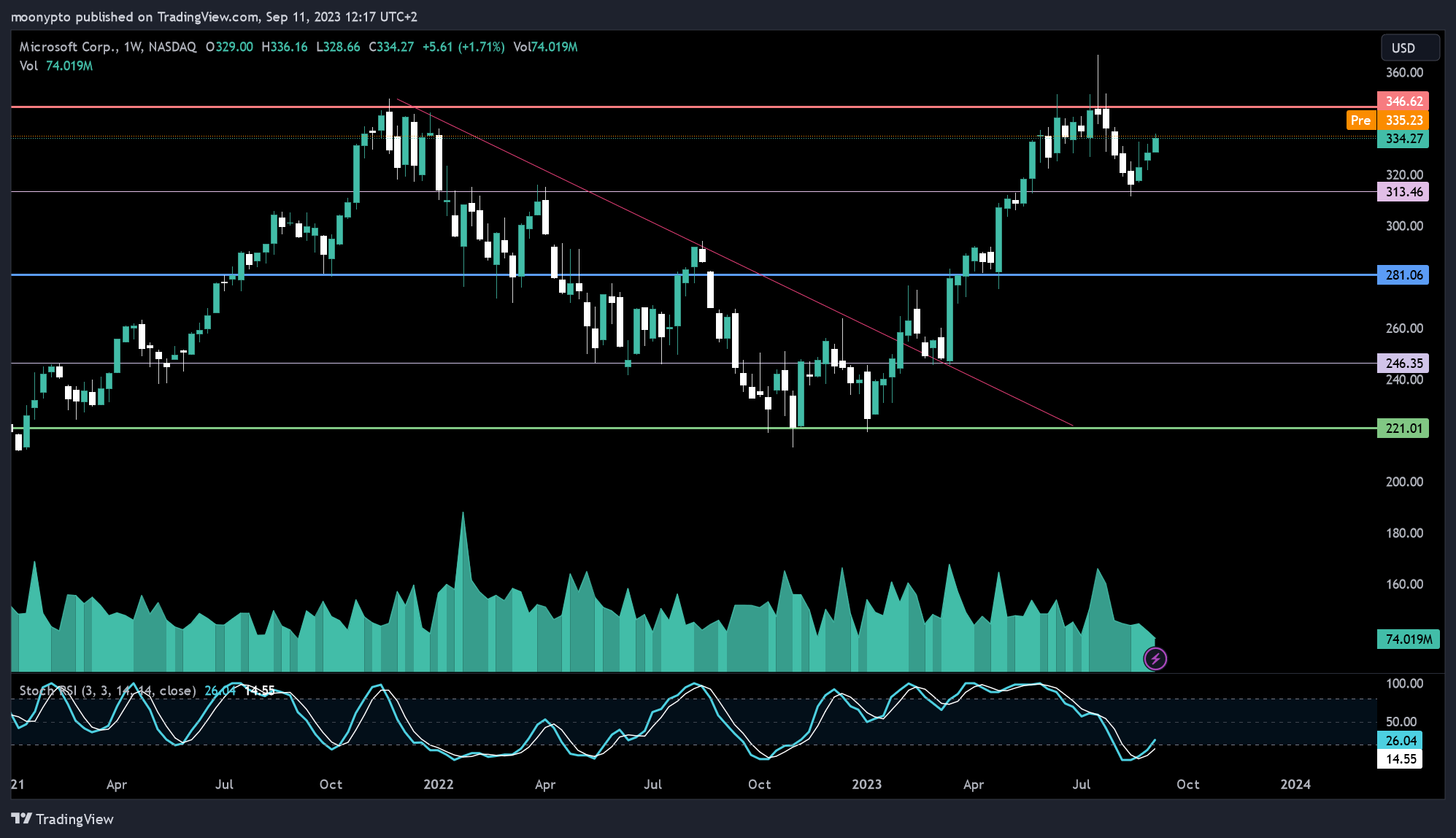
Task: Click the 281.06 blue price label
Action: (x=1403, y=275)
